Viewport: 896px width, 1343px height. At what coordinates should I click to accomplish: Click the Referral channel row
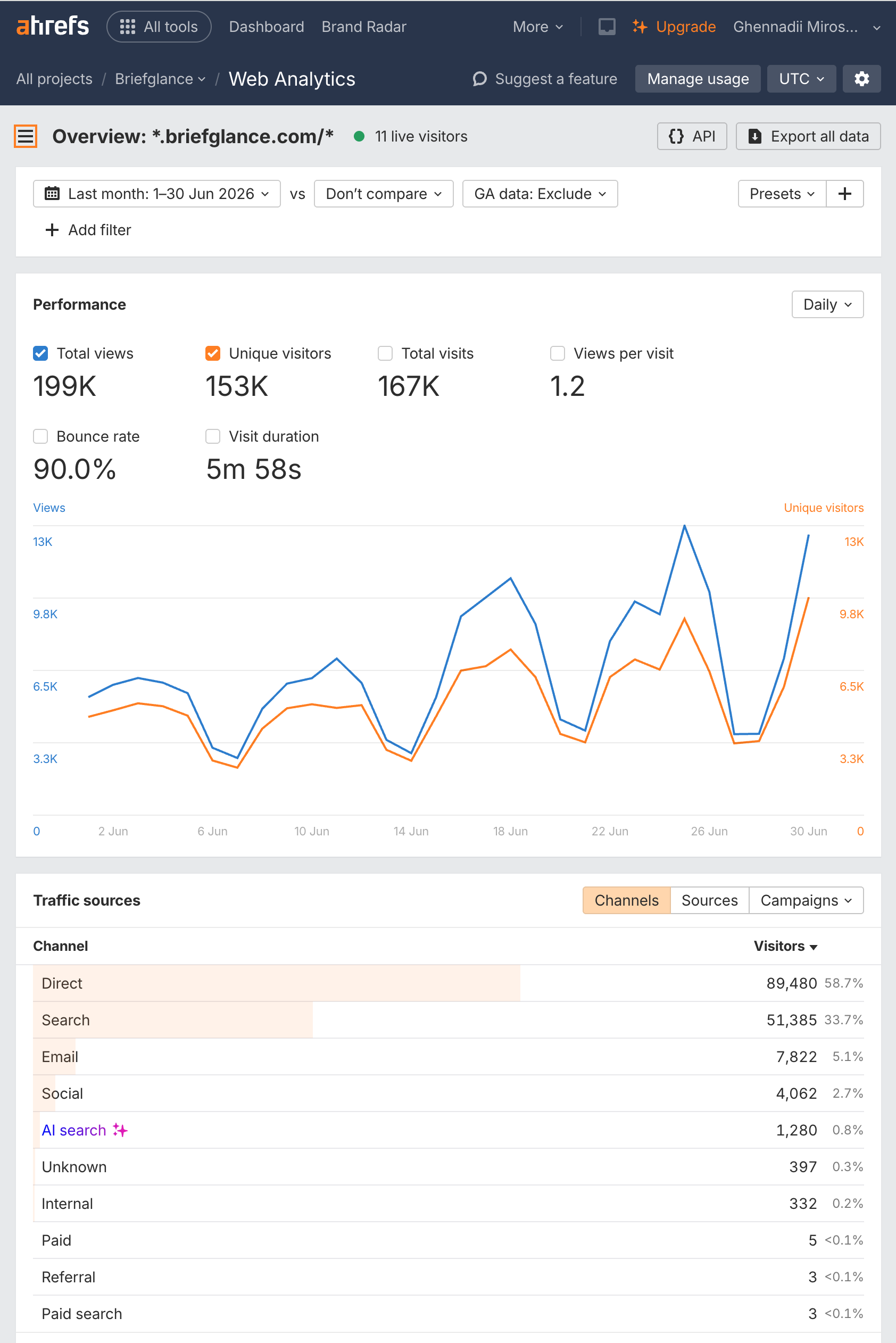point(448,1276)
